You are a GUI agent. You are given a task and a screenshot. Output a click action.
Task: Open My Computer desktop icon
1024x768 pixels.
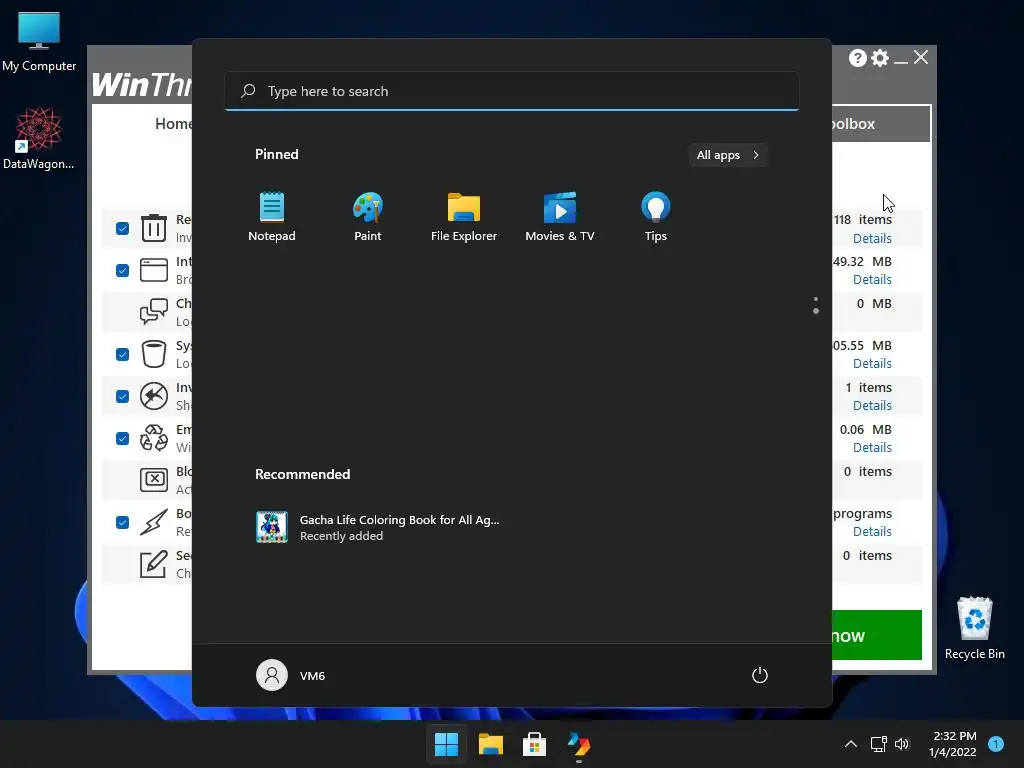(x=39, y=41)
